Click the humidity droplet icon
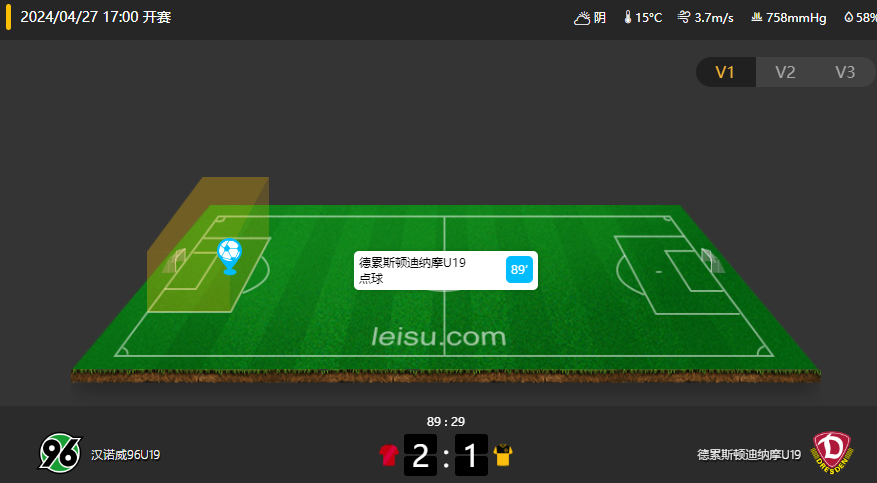Screen dimensions: 877x483 [848, 17]
